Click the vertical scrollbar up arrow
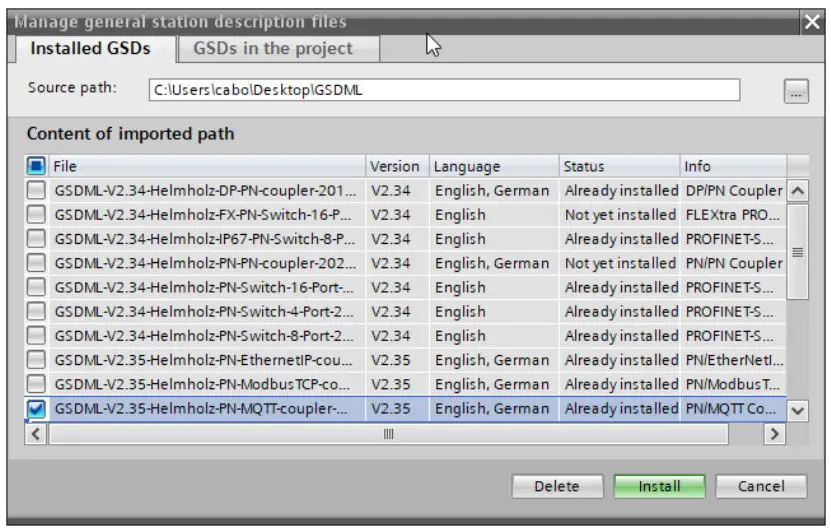Image resolution: width=831 pixels, height=532 pixels. coord(798,191)
